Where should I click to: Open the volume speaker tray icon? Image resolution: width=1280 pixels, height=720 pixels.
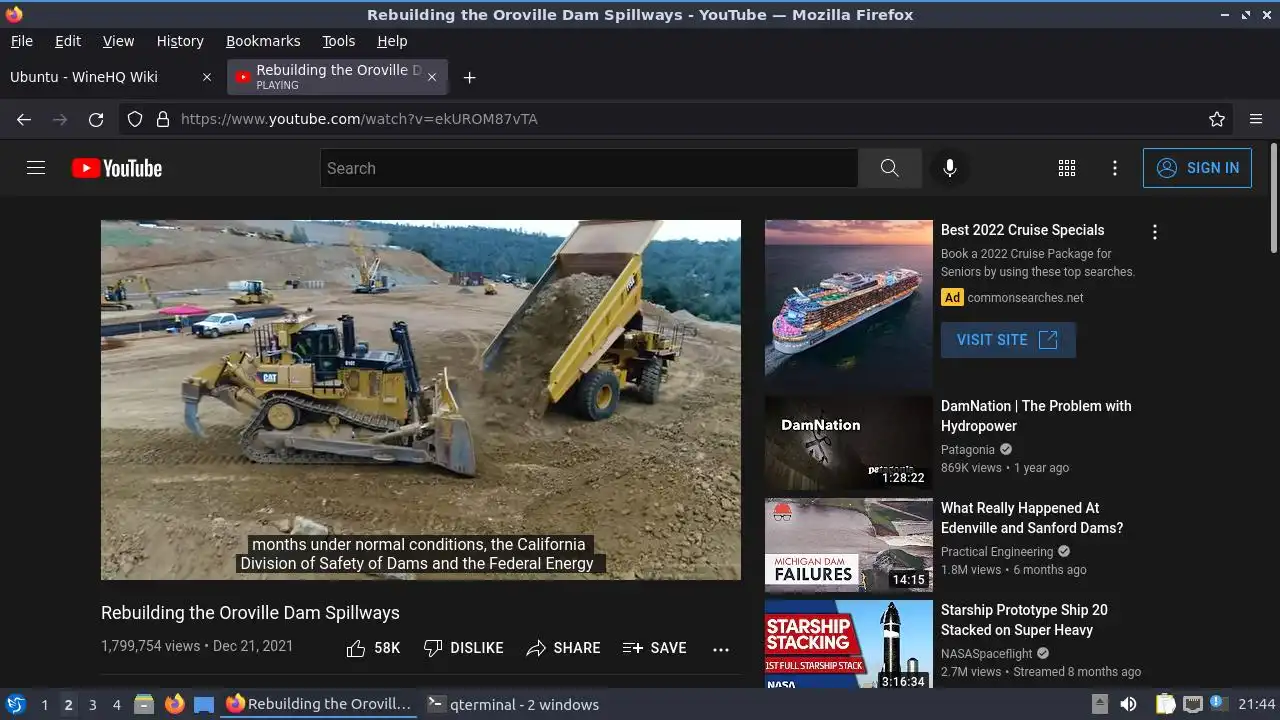(1128, 704)
